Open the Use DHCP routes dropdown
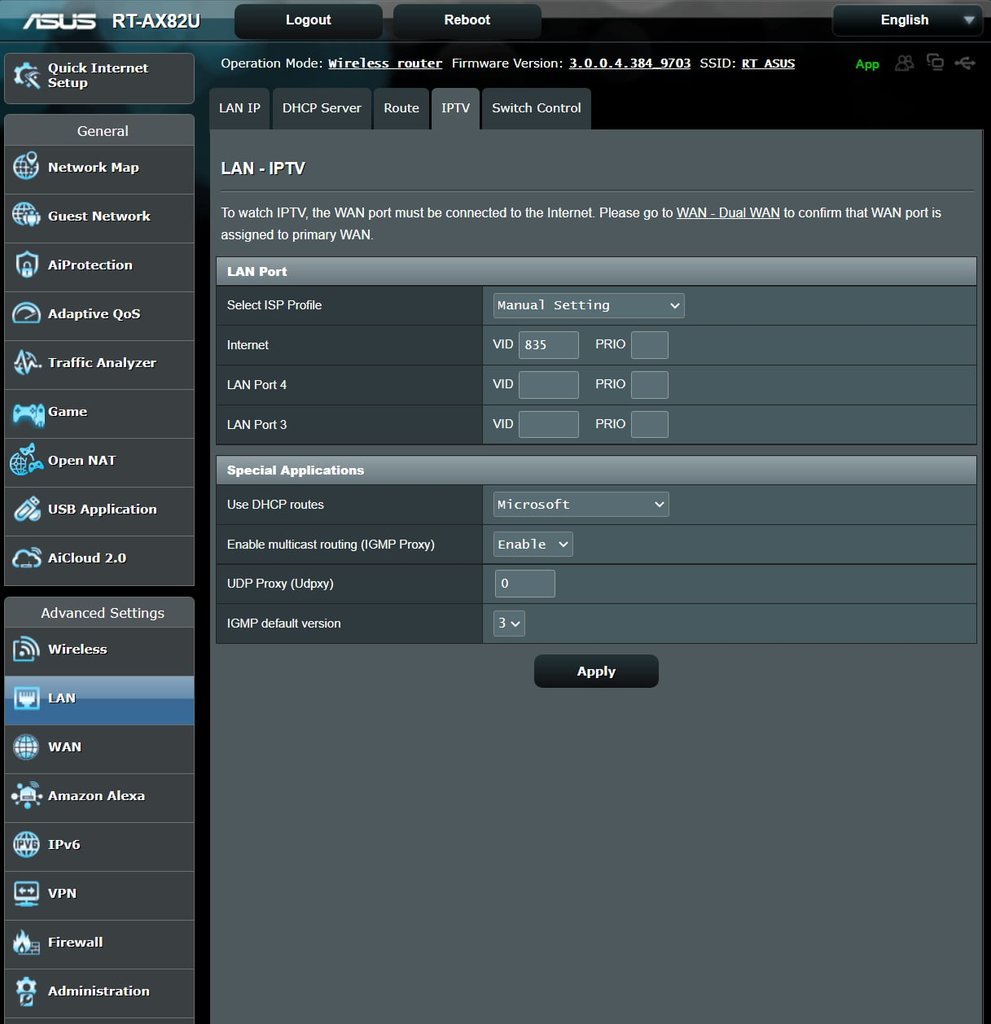This screenshot has width=991, height=1024. tap(581, 505)
